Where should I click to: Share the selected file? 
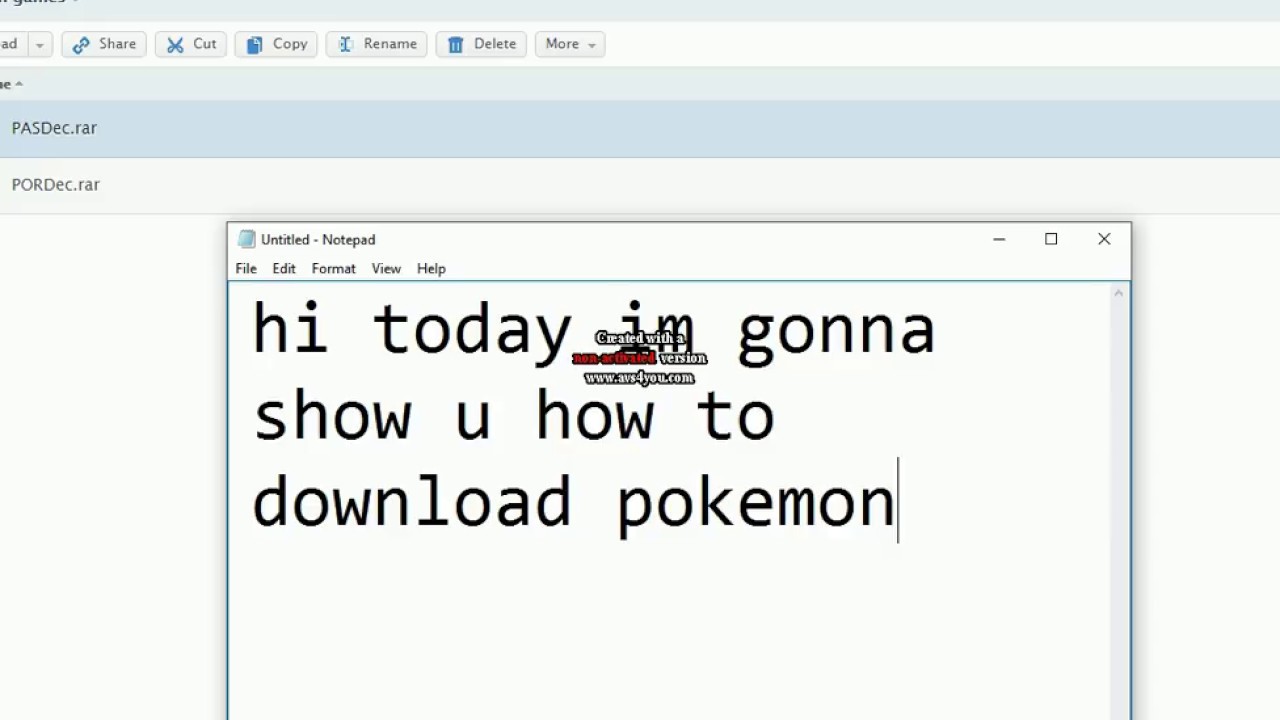[x=104, y=44]
